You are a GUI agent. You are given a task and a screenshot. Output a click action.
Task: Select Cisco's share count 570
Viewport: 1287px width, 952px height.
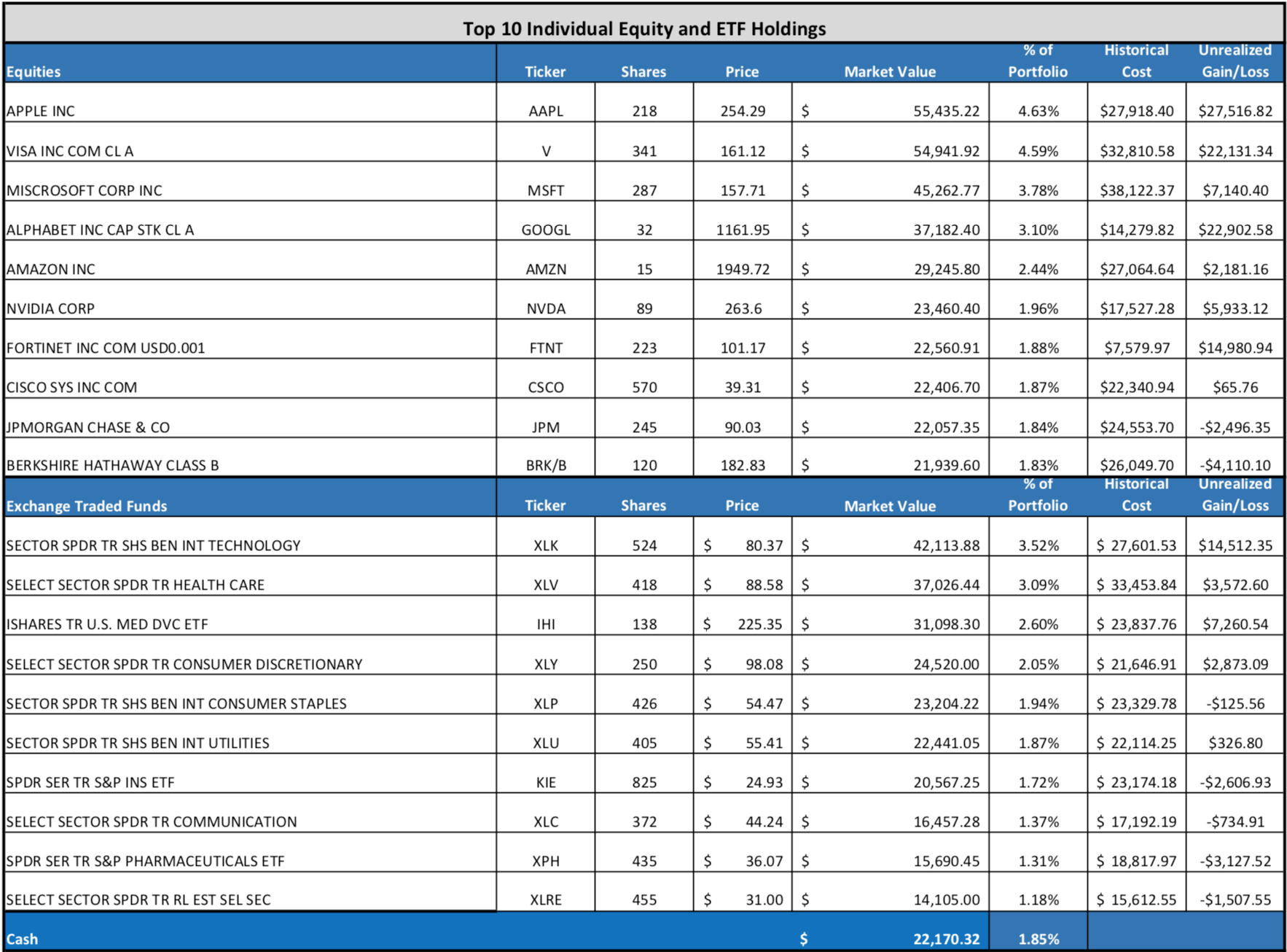click(644, 387)
